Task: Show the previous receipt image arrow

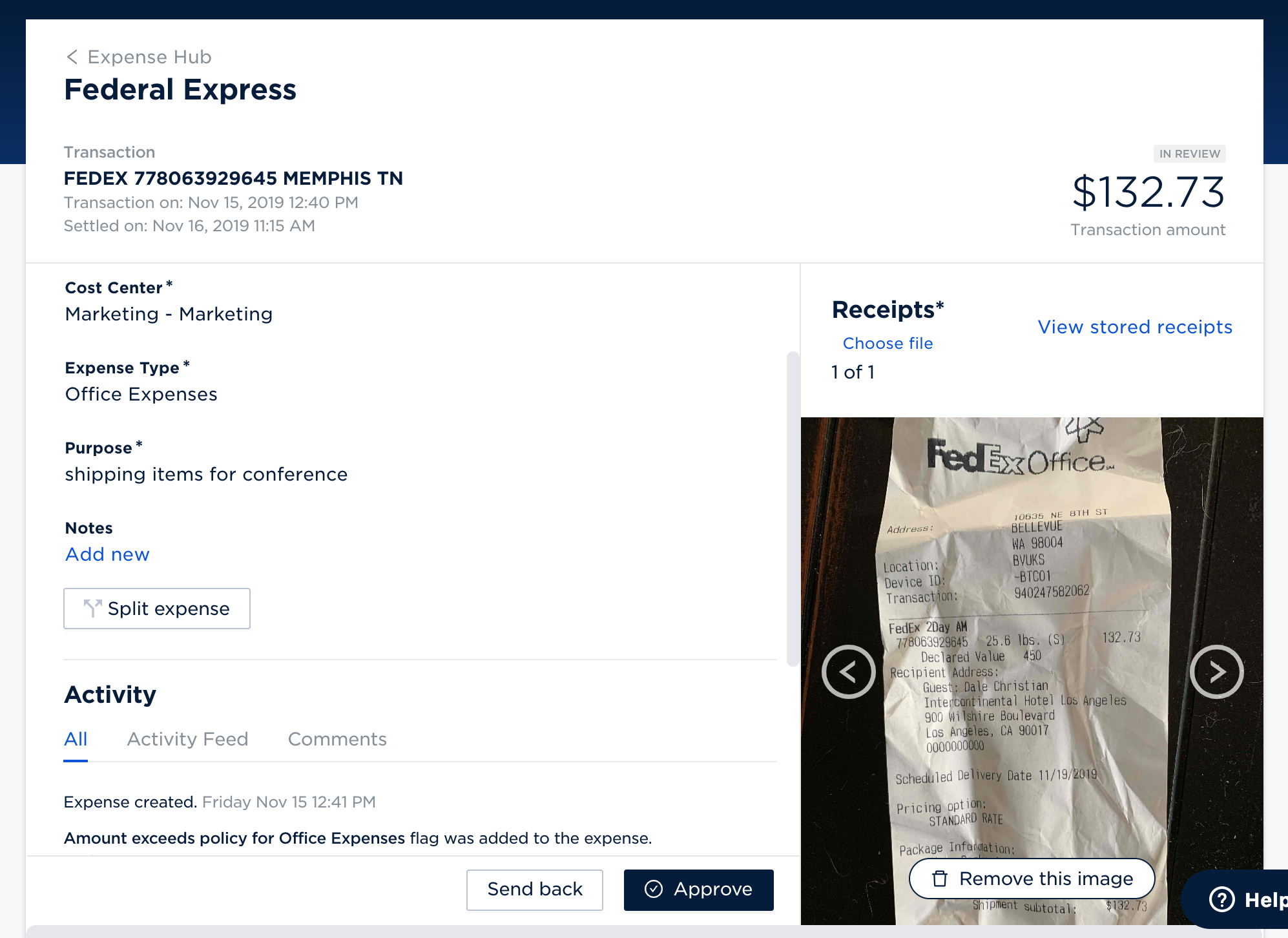Action: (848, 672)
